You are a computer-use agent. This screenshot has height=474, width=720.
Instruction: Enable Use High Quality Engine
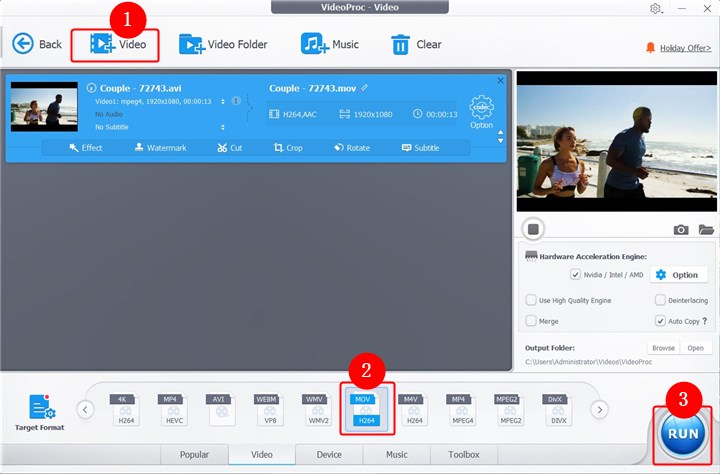pyautogui.click(x=531, y=300)
